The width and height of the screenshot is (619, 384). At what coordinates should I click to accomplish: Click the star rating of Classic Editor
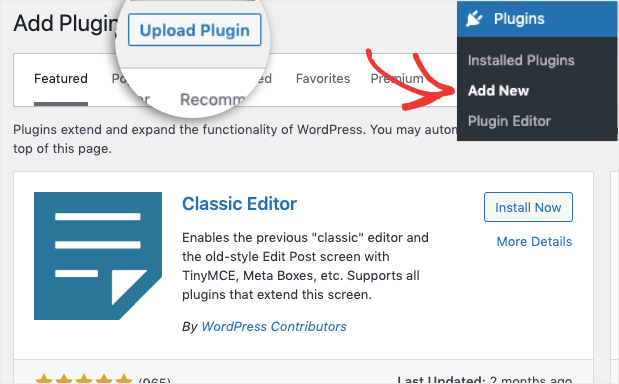click(x=84, y=379)
